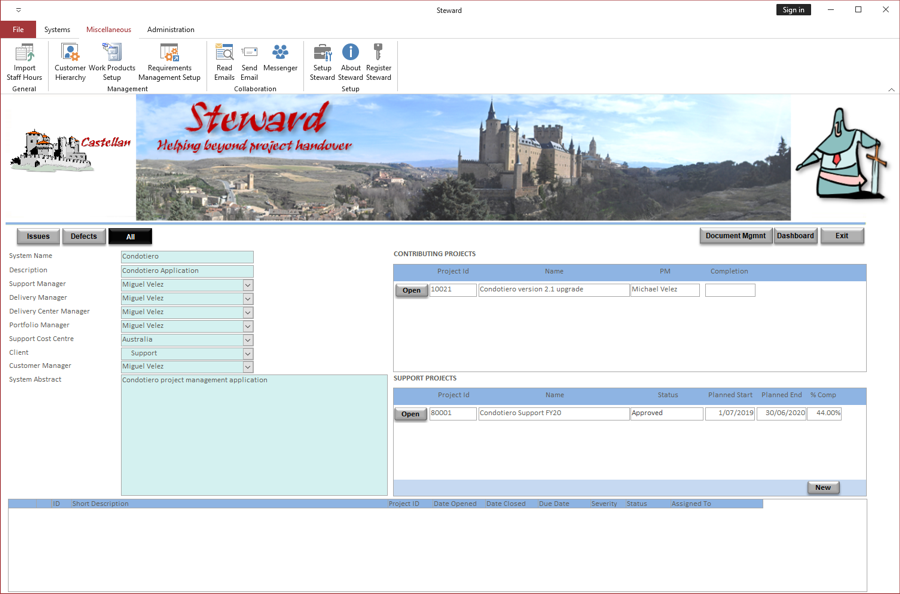Expand the Portfolio Manager dropdown
This screenshot has height=594, width=900.
click(247, 326)
